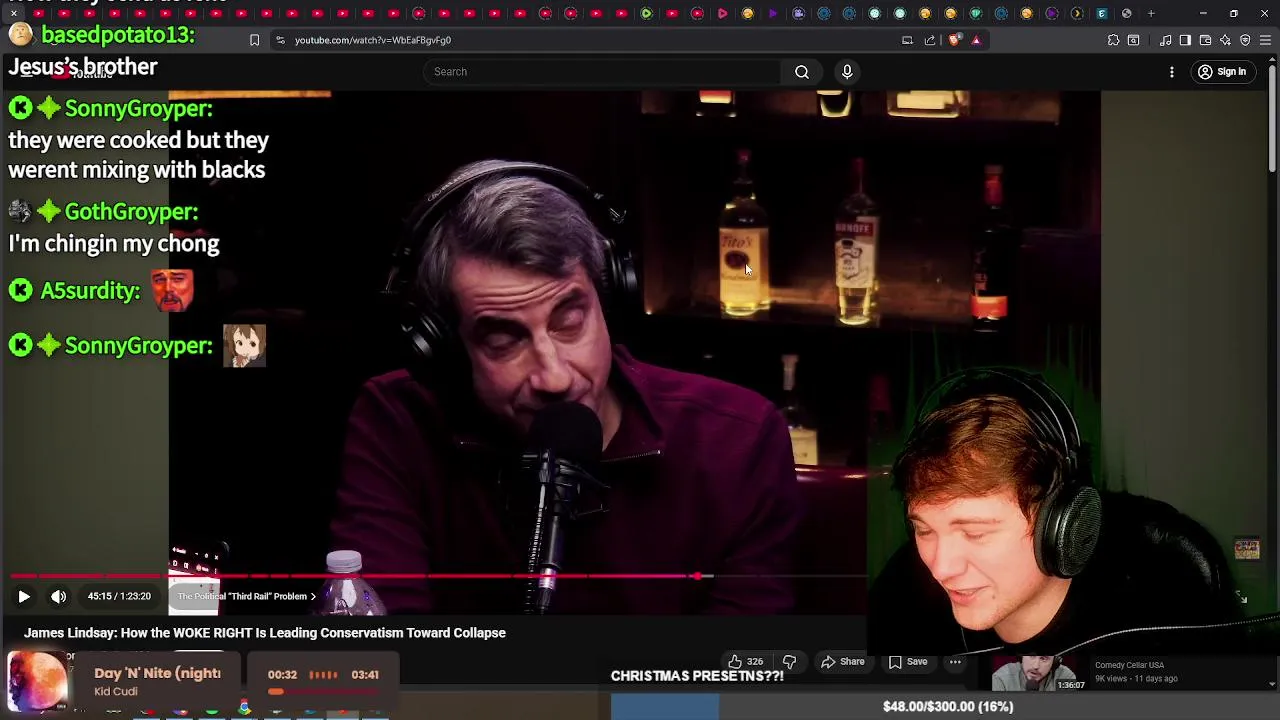This screenshot has height=720, width=1280.
Task: Click the 45:15 / 1:23:20 time display
Action: tap(119, 596)
